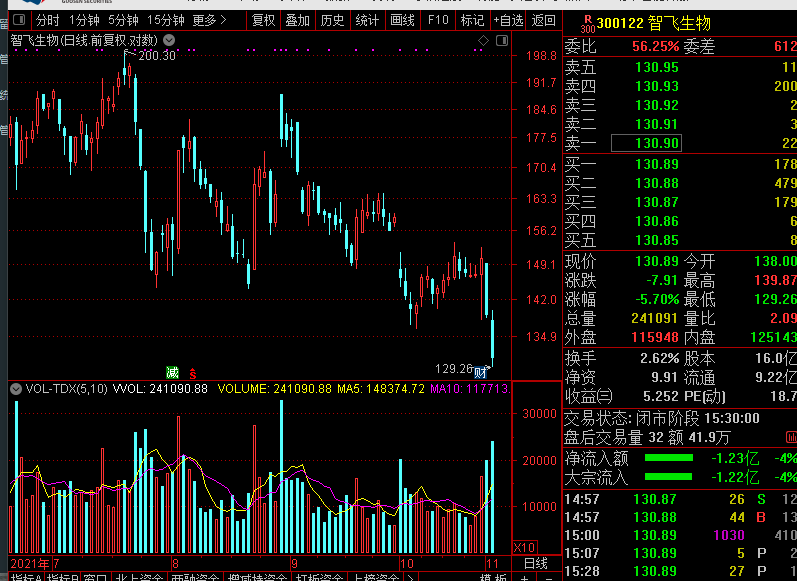Click 买五 price 130.85

pyautogui.click(x=657, y=240)
